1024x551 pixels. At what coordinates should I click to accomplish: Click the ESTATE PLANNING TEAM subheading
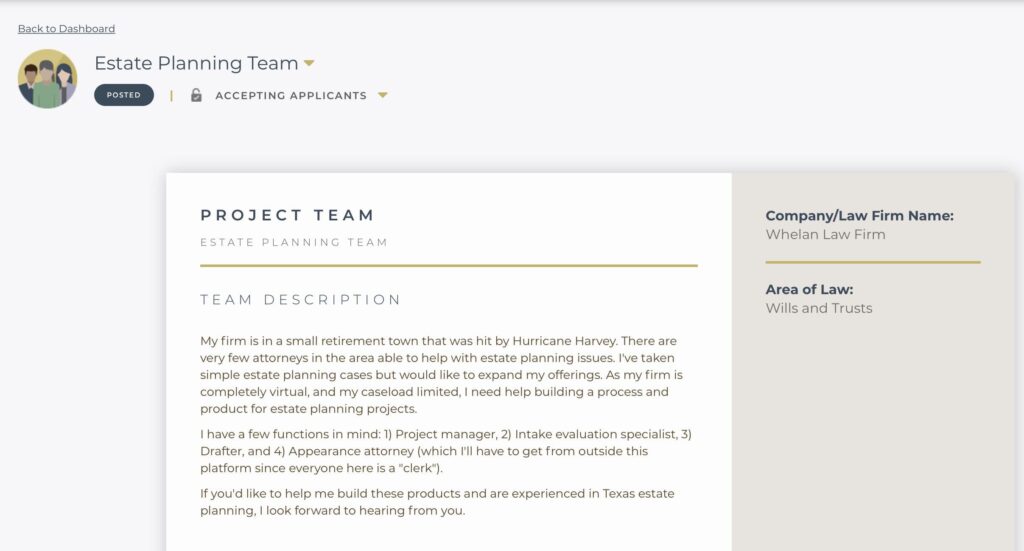click(x=293, y=242)
